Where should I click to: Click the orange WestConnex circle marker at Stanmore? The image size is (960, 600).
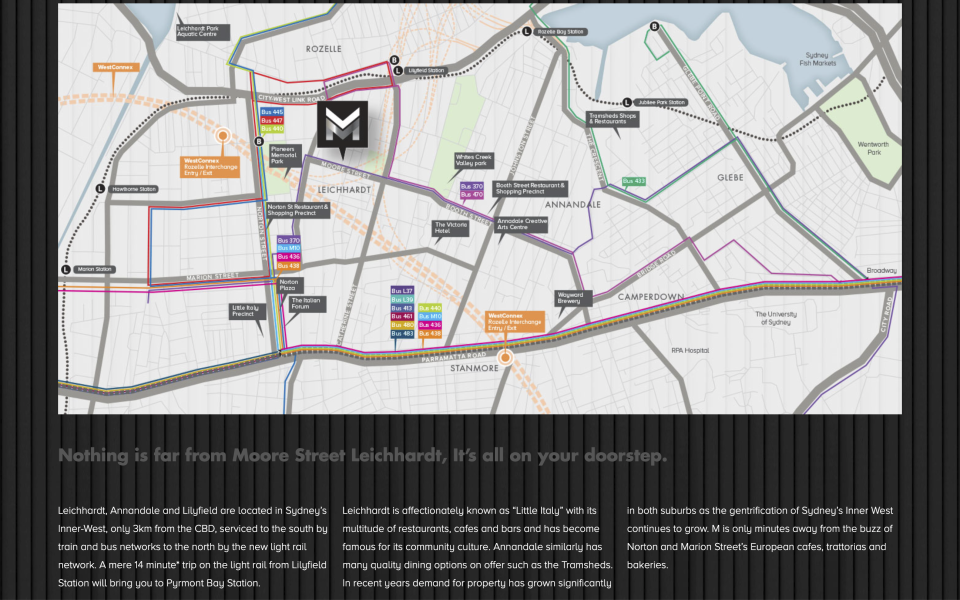pos(505,358)
